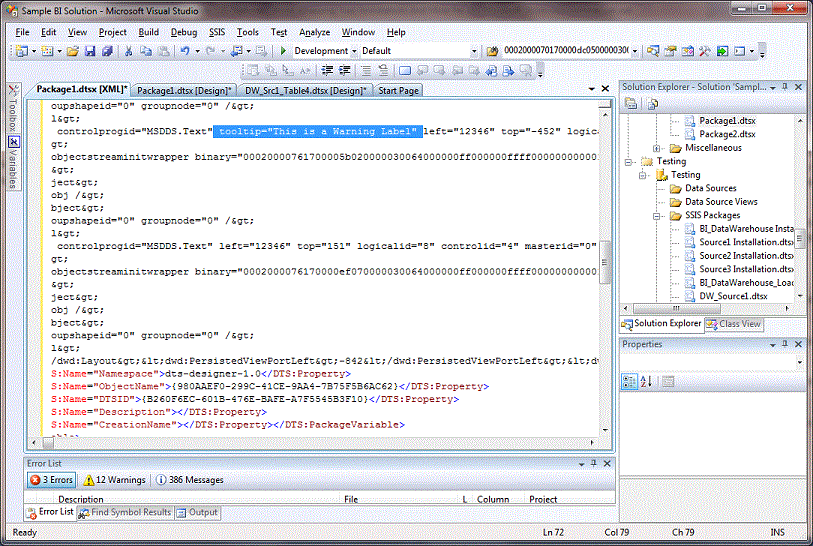Sort properties alphabetically with A-Z icon
Image resolution: width=813 pixels, height=546 pixels.
[x=645, y=381]
